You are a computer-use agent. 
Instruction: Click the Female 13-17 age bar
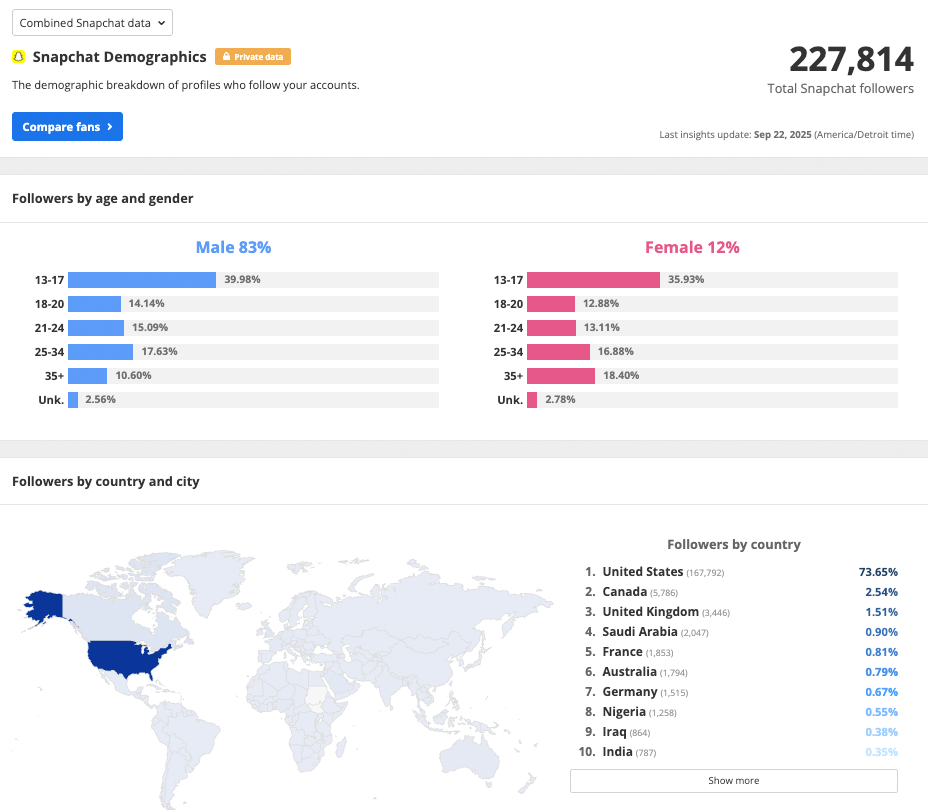593,280
